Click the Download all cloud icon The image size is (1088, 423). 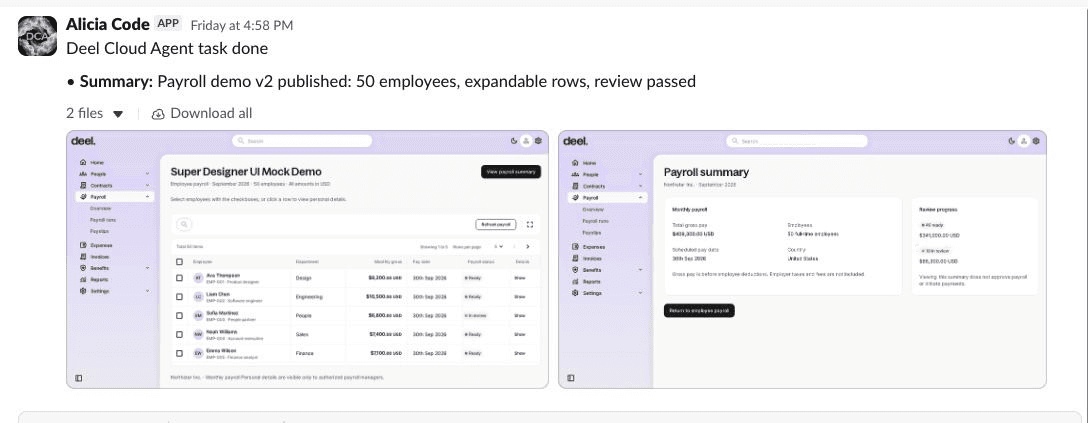[x=158, y=114]
